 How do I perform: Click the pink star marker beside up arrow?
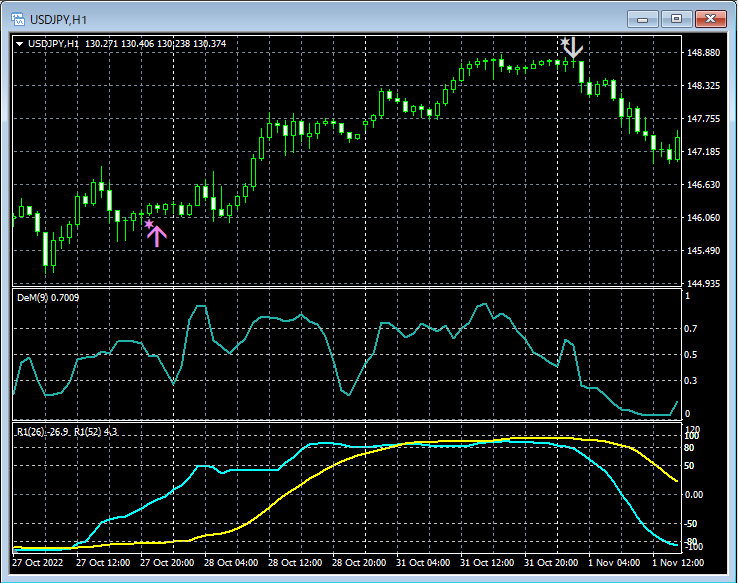pos(148,225)
